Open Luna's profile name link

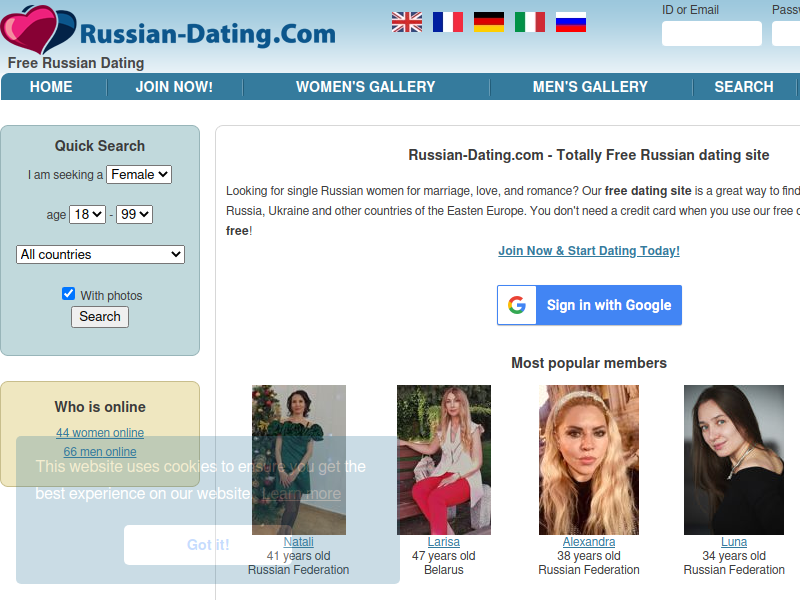(734, 542)
